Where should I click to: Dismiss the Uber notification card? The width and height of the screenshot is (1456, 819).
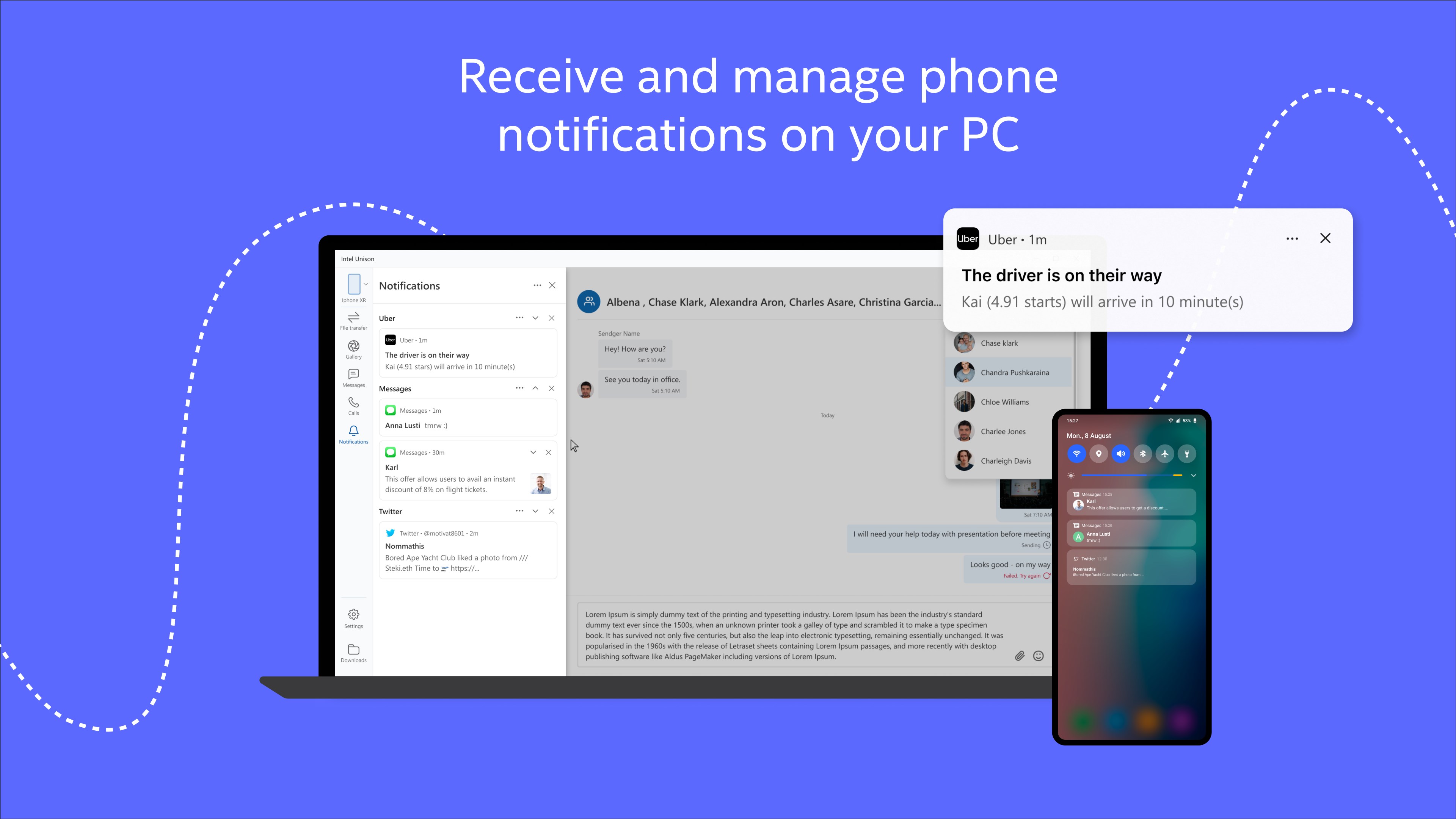1325,238
